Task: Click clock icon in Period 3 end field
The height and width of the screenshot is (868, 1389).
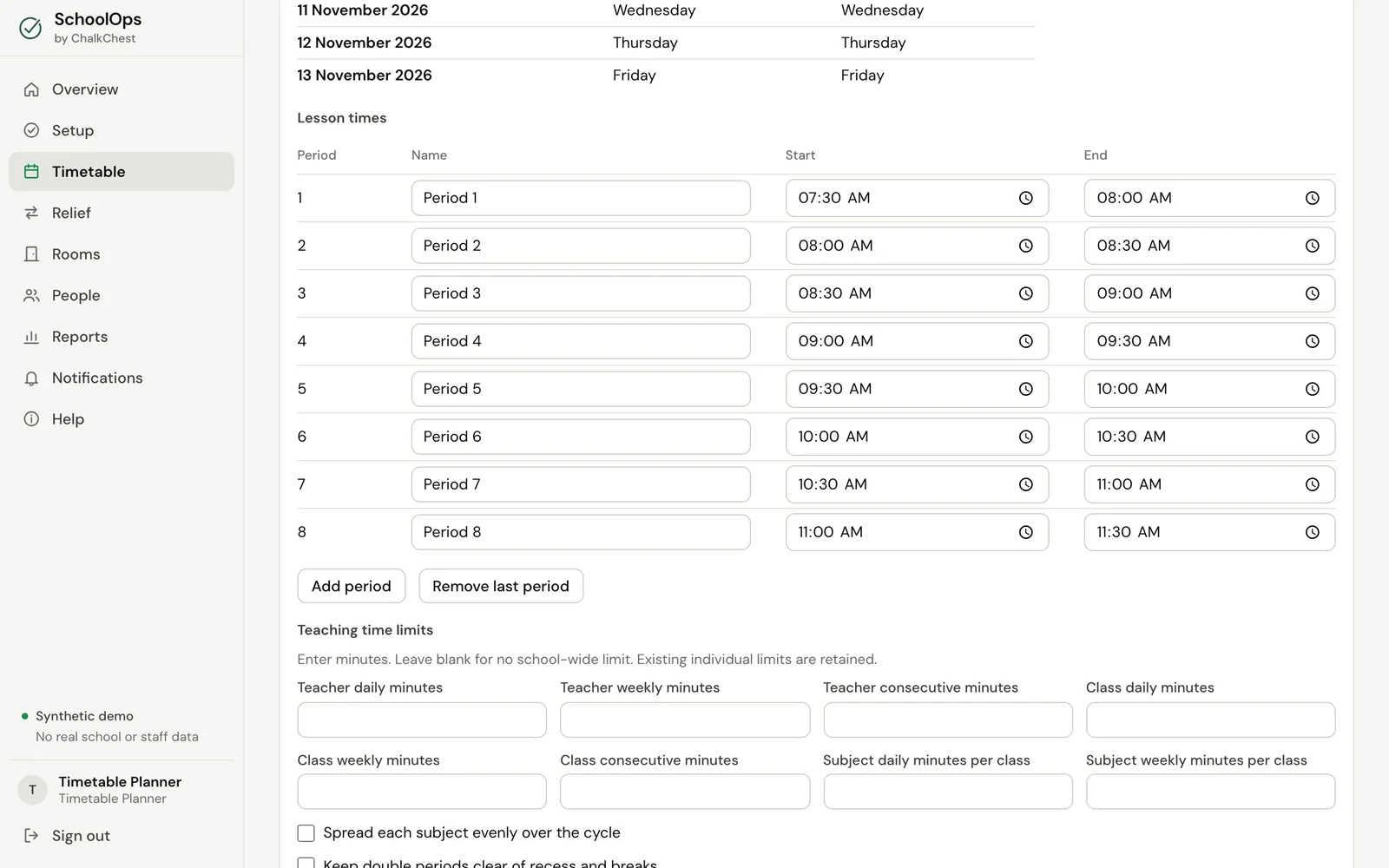Action: coord(1312,293)
